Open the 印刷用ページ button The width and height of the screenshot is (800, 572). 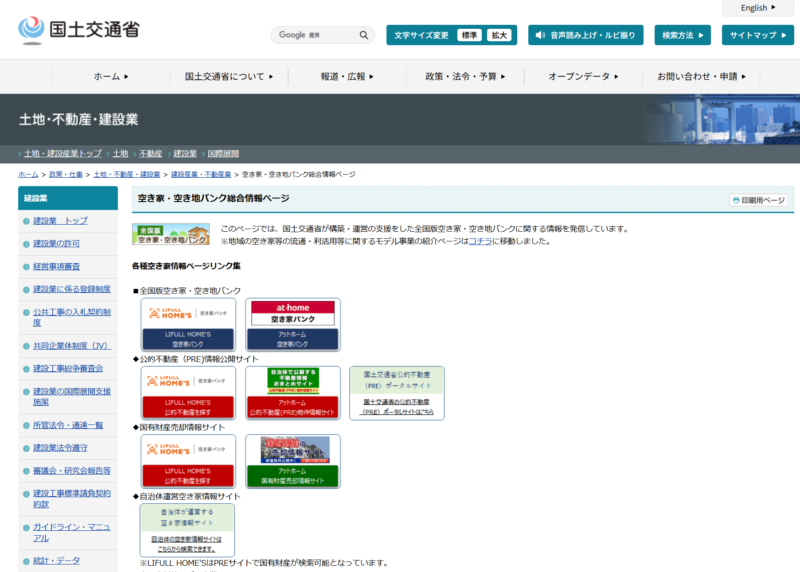[758, 200]
